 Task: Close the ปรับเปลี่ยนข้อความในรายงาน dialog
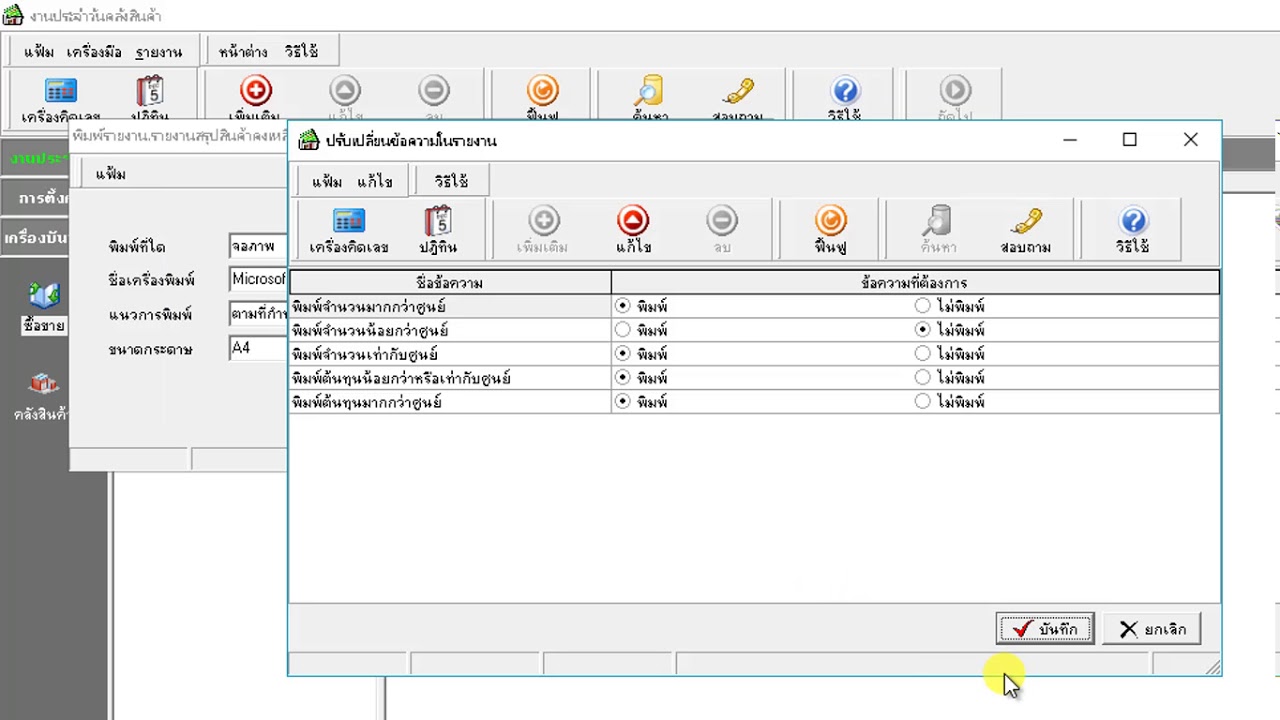pos(1190,140)
